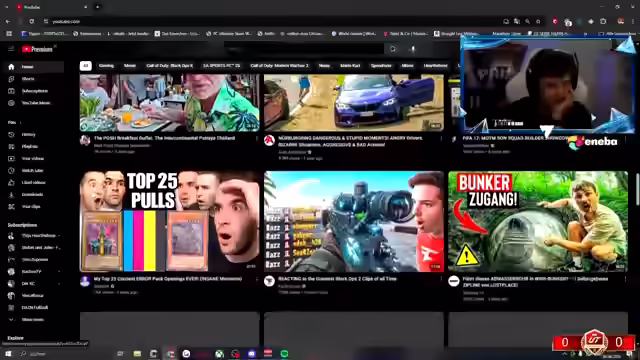Select the Hearthstone filter chip
Viewport: 640px width, 360px height.
(436, 66)
